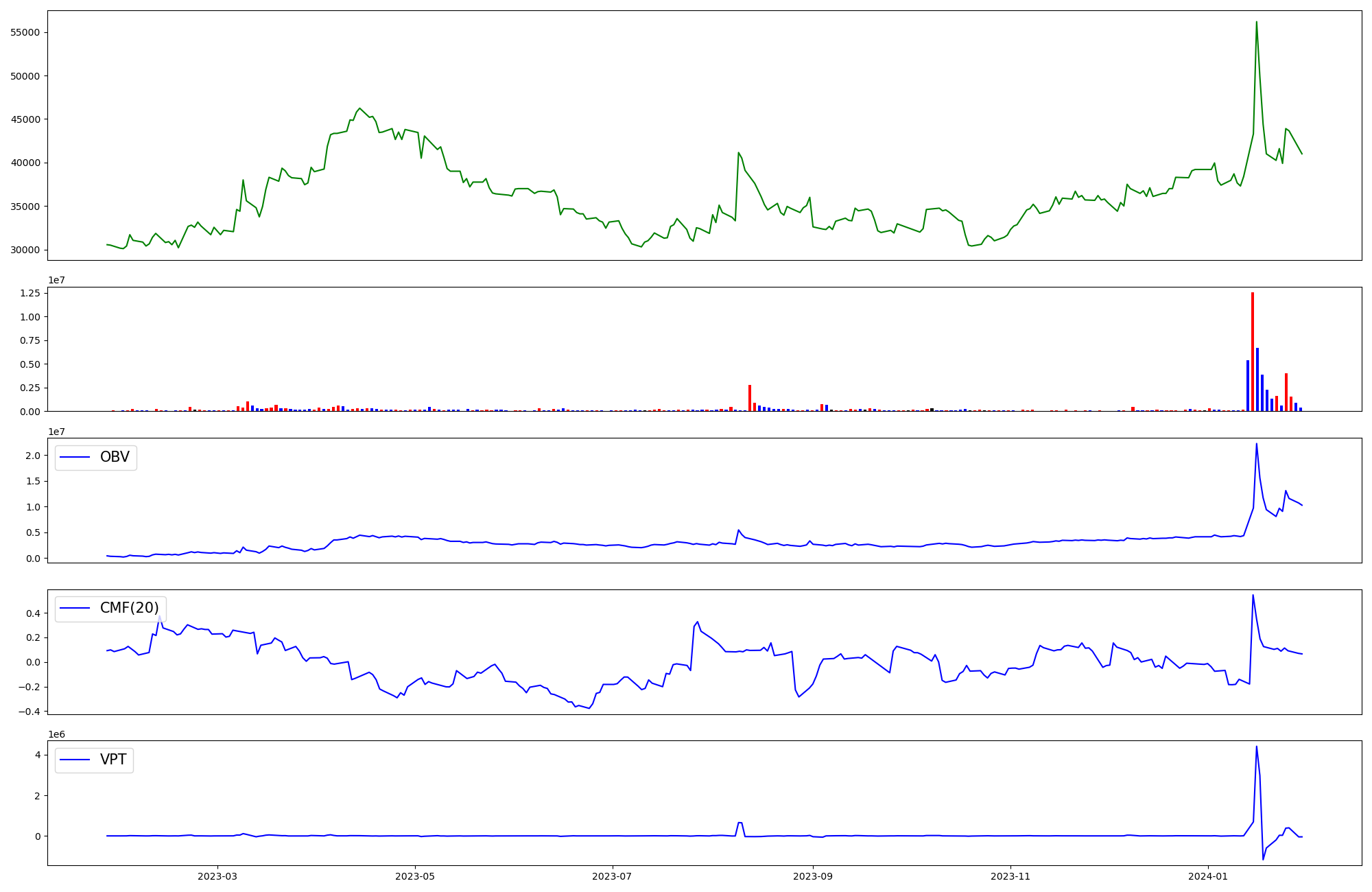The width and height of the screenshot is (1372, 892).
Task: Click the OBV line peak in January 2024
Action: 1256,444
